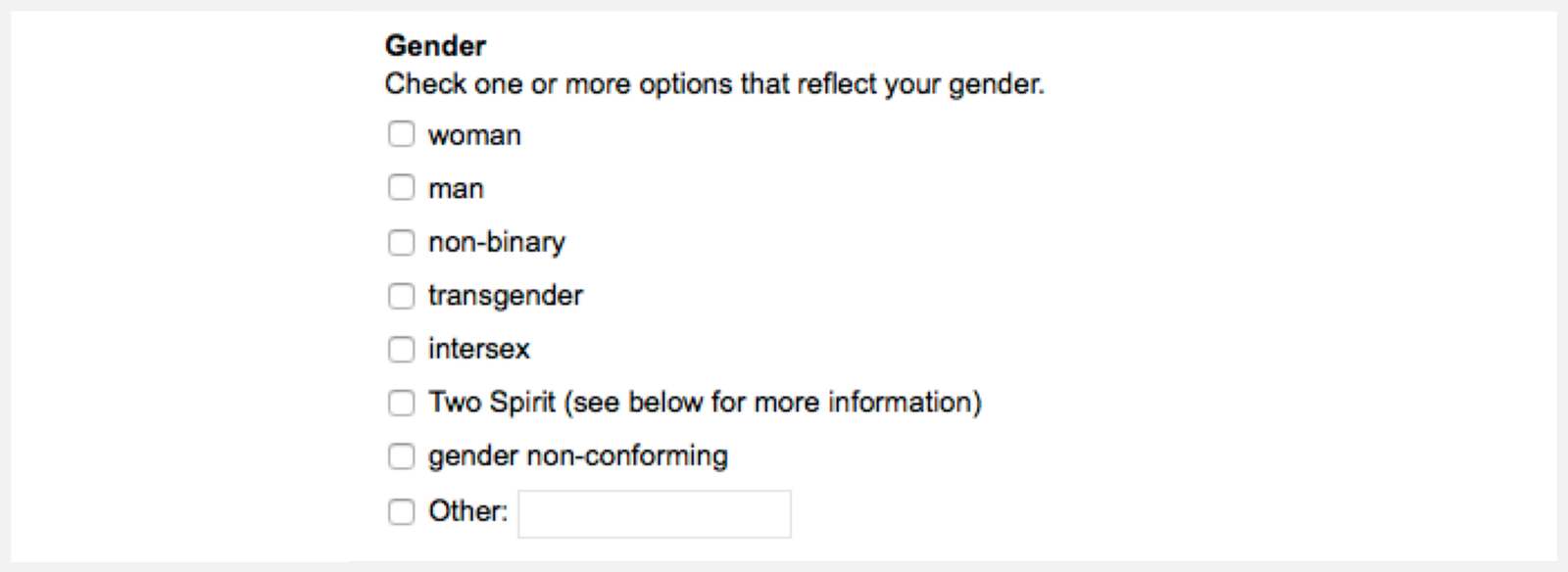The image size is (1568, 572).
Task: Click the 'Two Spirit (see below...)' label
Action: pyautogui.click(x=705, y=403)
